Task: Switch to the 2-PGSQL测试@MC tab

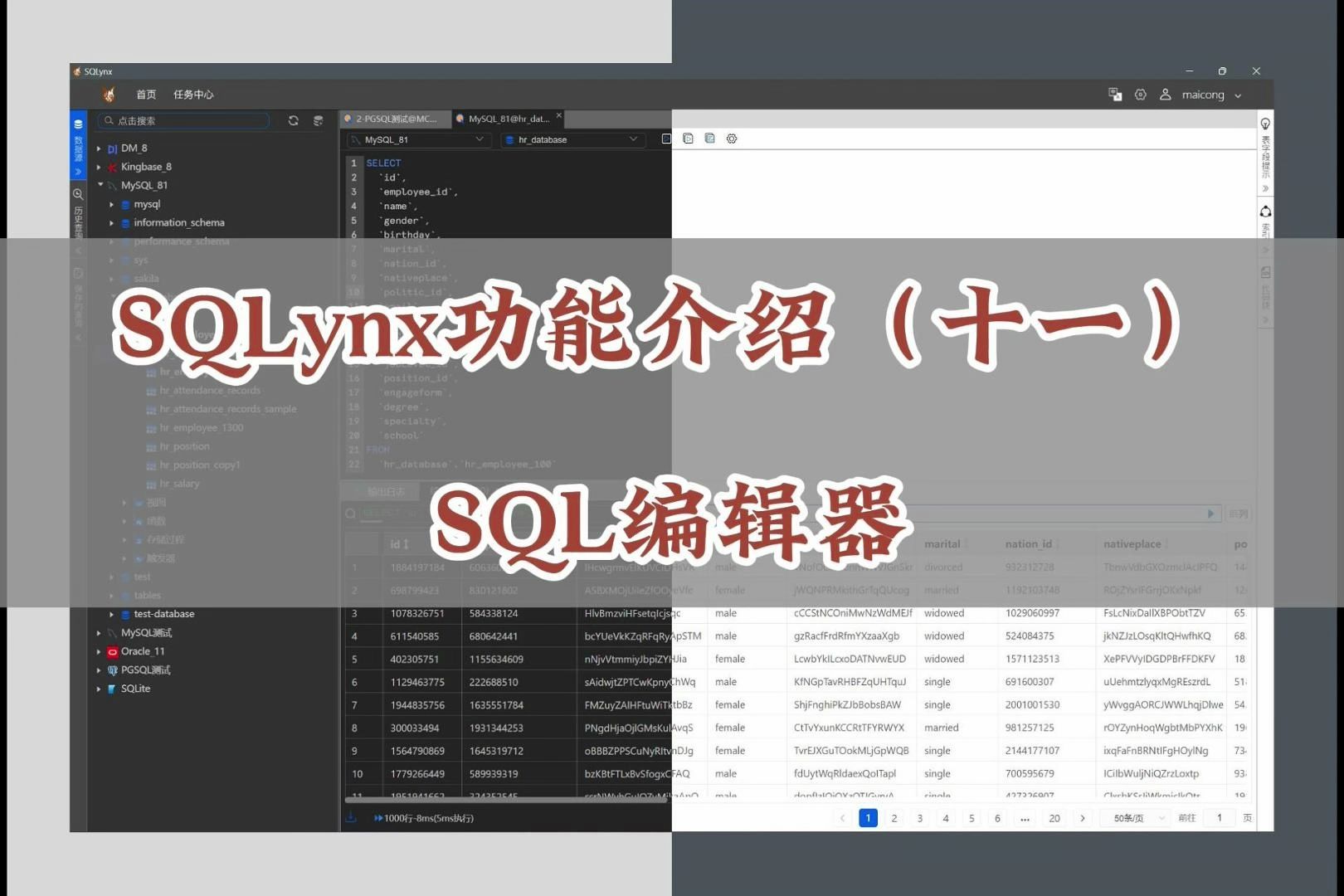Action: pos(396,119)
